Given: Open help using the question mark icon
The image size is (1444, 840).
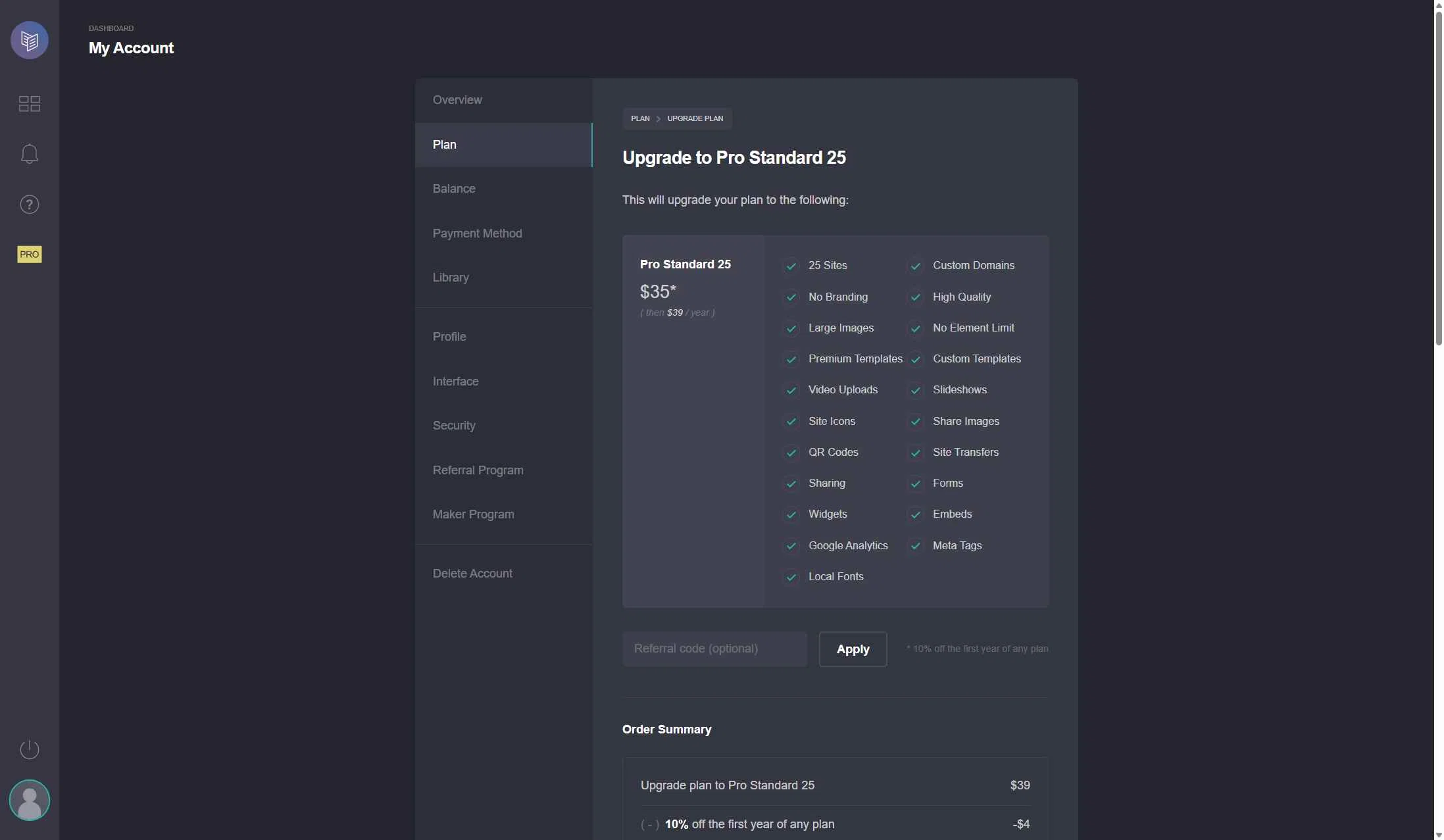Looking at the screenshot, I should (29, 204).
